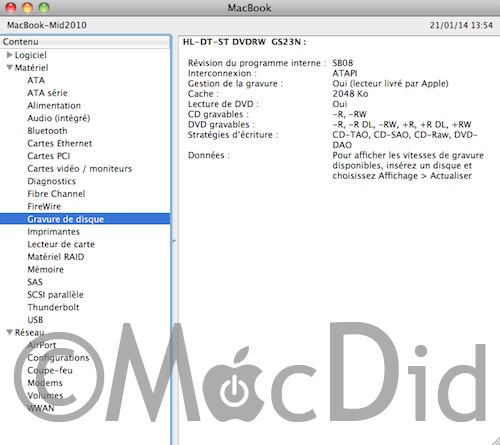The image size is (500, 445).
Task: Click the green zoom window button
Action: point(44,7)
